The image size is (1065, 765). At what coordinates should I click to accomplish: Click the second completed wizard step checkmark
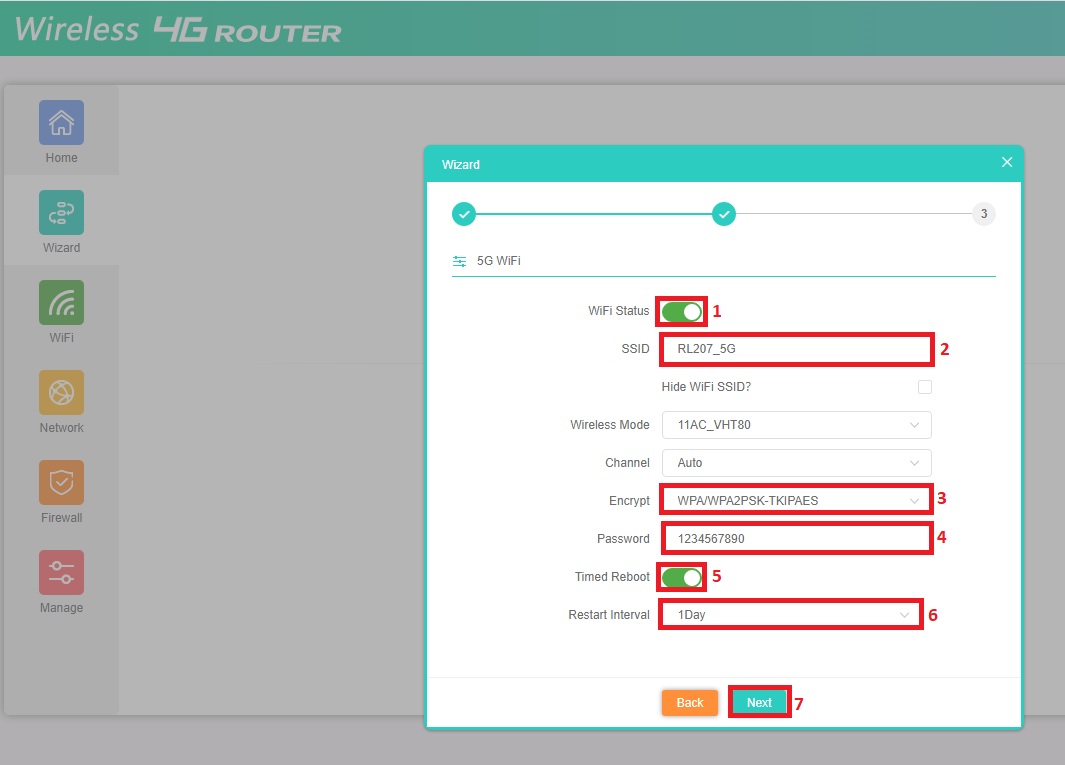[724, 214]
